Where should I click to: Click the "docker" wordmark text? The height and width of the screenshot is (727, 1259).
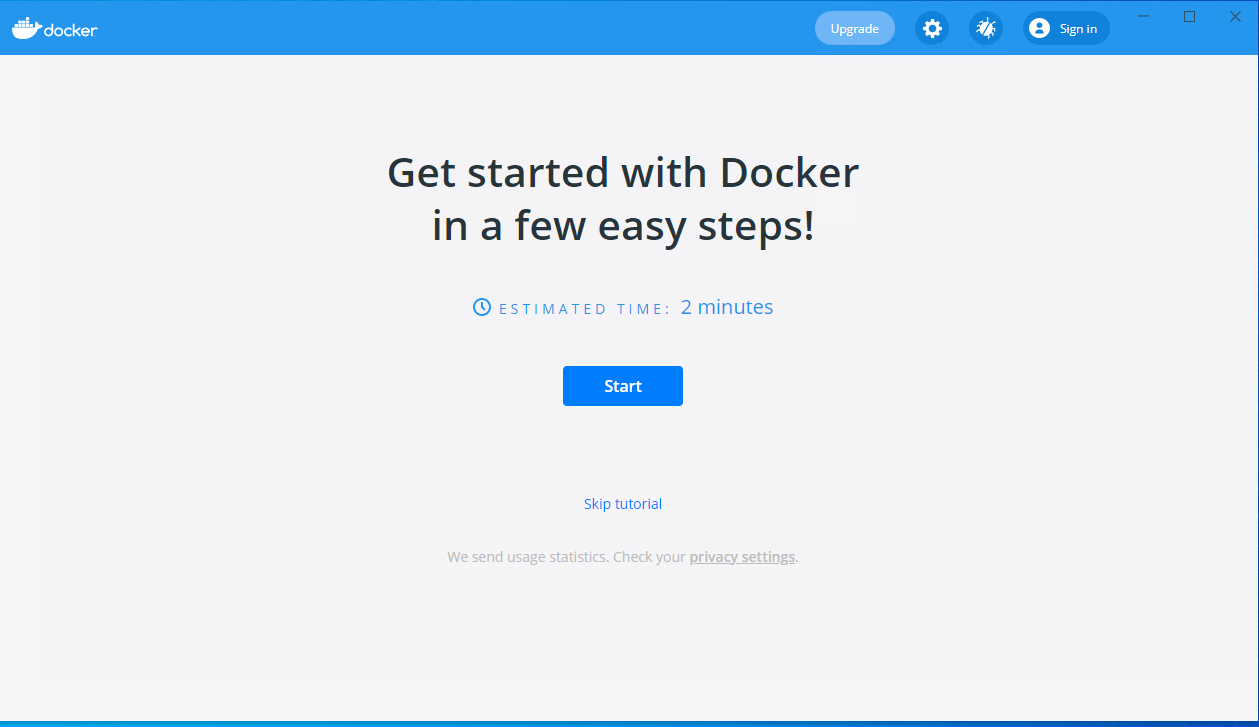tap(70, 30)
